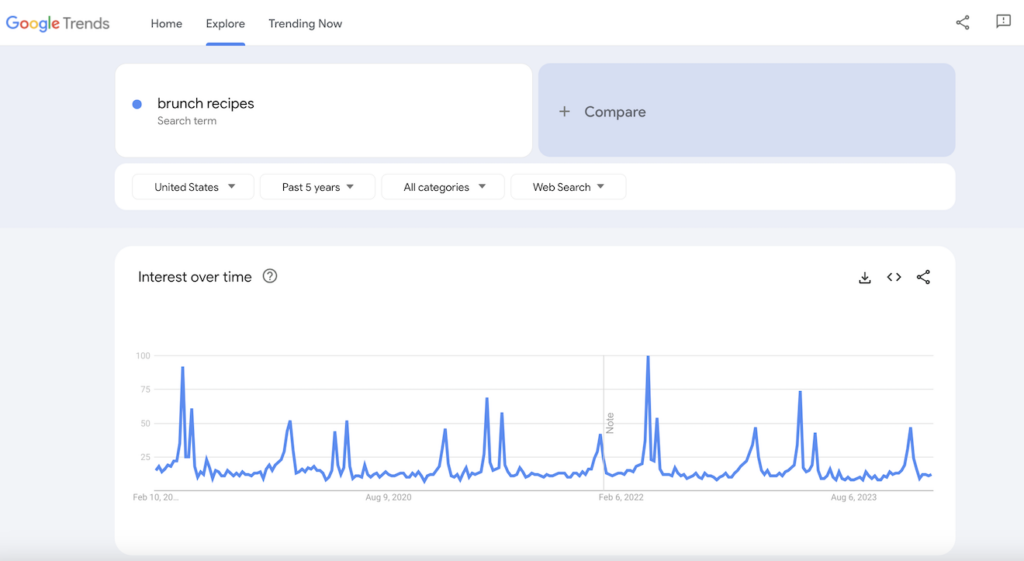1024x561 pixels.
Task: Click the Note marker on the chart
Action: pos(610,423)
